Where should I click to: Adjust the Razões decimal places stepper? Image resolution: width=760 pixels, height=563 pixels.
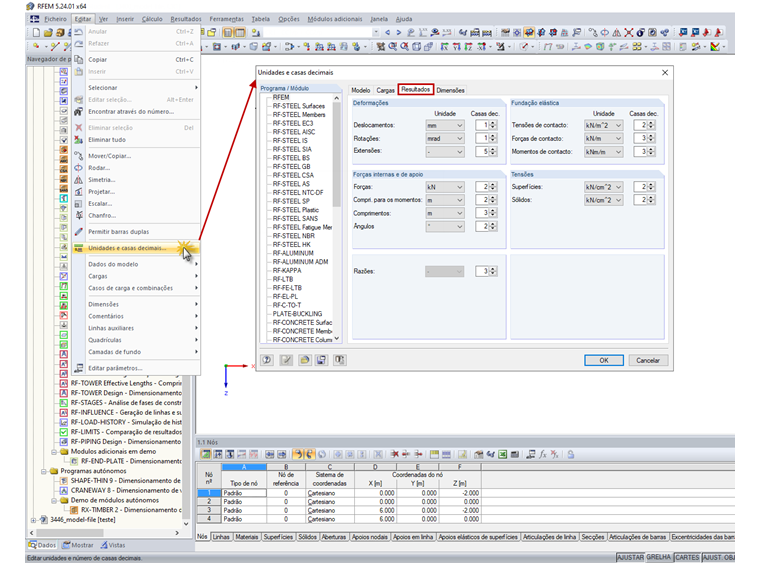[493, 271]
